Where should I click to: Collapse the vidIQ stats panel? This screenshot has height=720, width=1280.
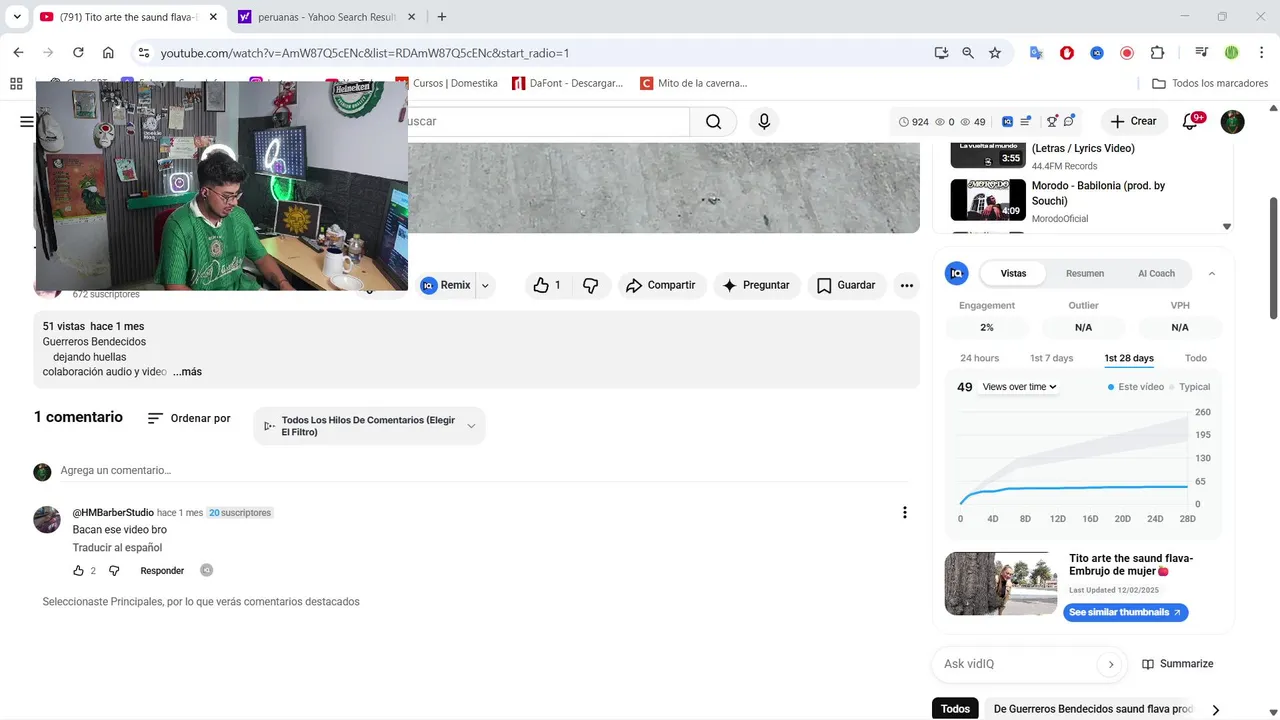click(1212, 274)
